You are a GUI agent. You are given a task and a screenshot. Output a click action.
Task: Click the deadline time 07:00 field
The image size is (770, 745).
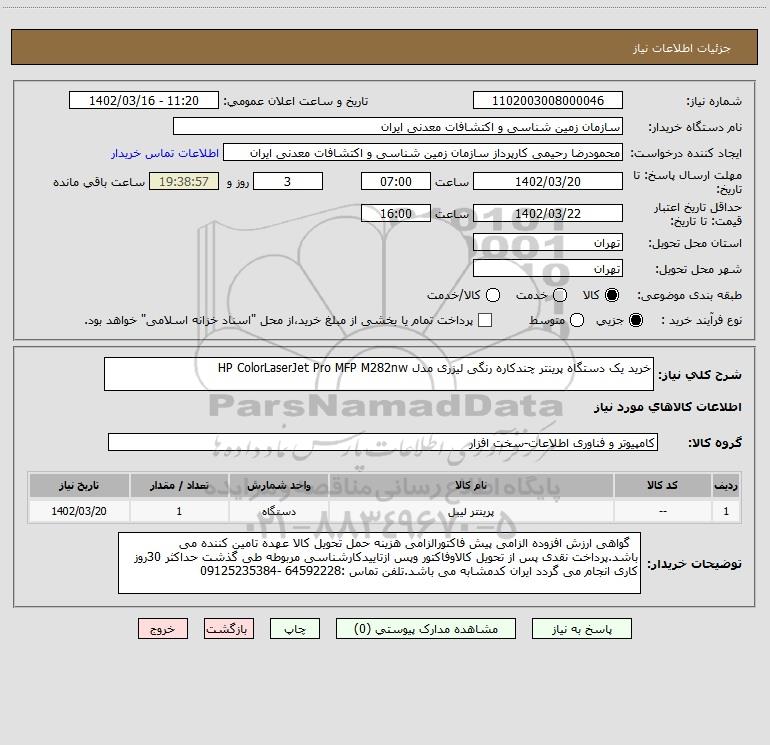[x=396, y=181]
